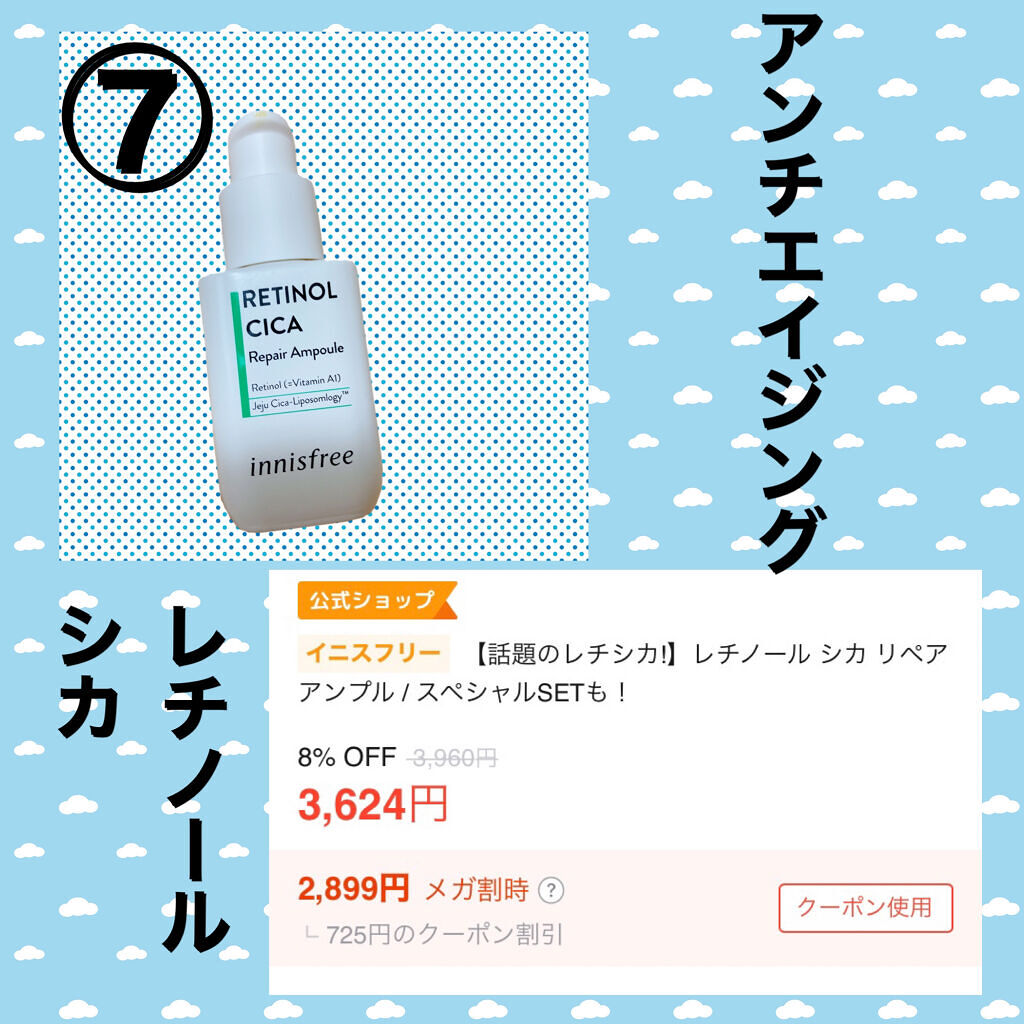Click the Repair Ampoule text on the bottle
1024x1024 pixels.
tap(296, 354)
